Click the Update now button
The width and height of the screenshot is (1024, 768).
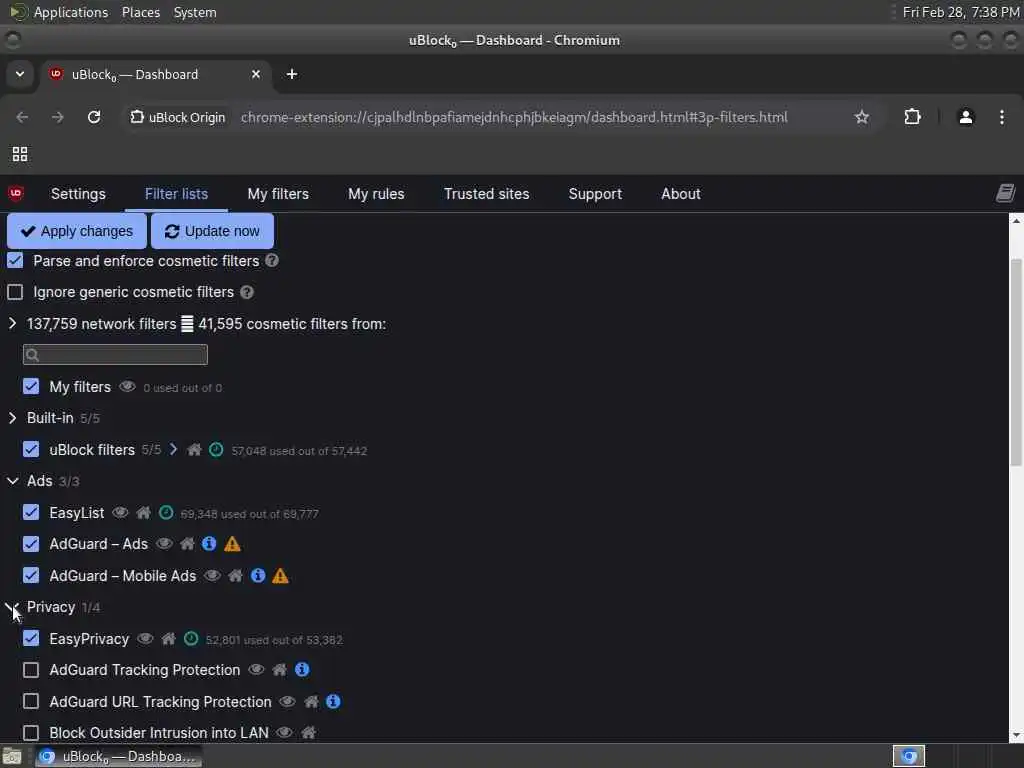click(212, 231)
